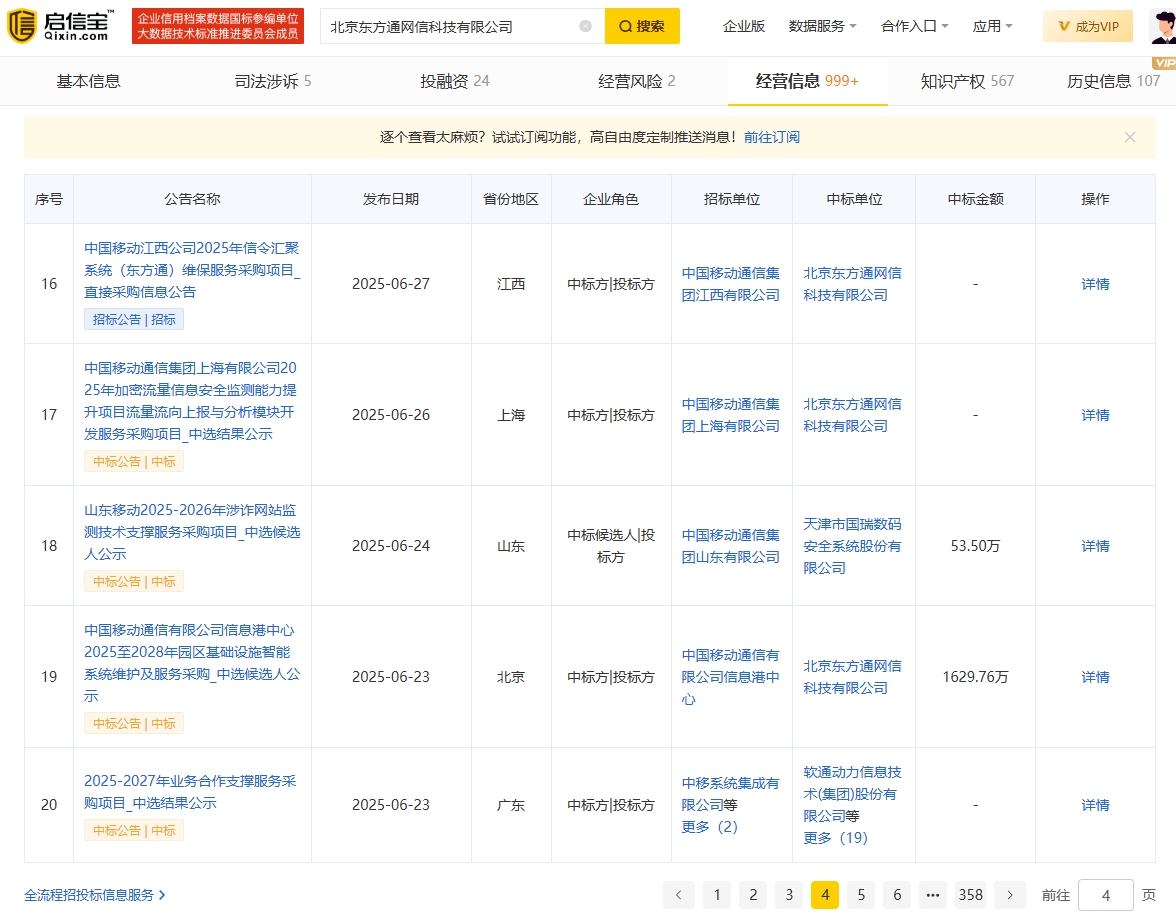Viewport: 1176px width, 921px height.
Task: Go to page 5
Action: [x=861, y=895]
